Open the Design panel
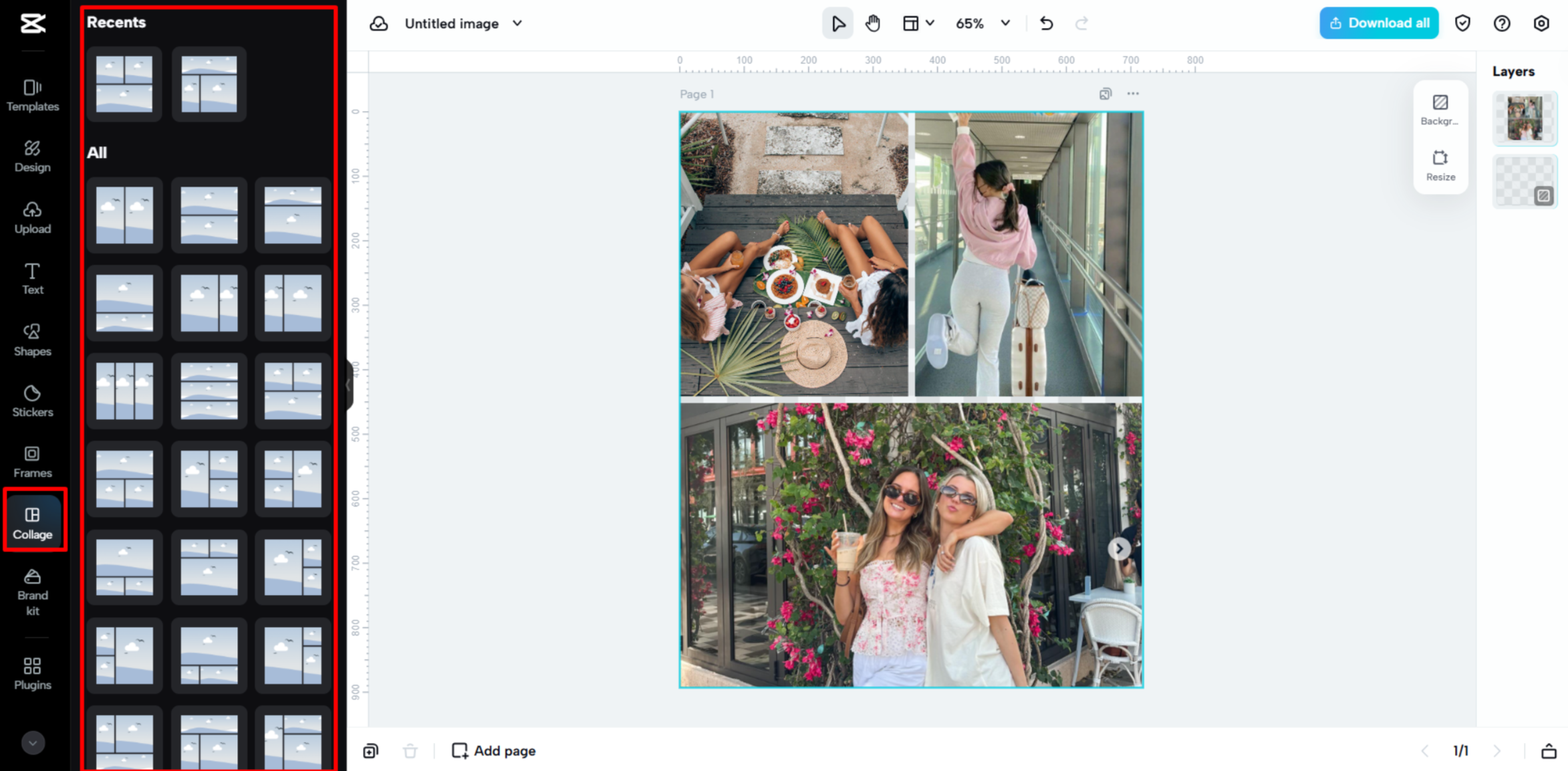Viewport: 1568px width, 771px height. point(32,156)
